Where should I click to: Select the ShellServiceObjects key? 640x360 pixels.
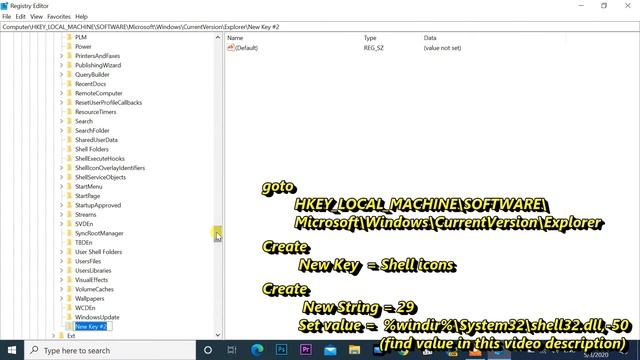pyautogui.click(x=100, y=177)
